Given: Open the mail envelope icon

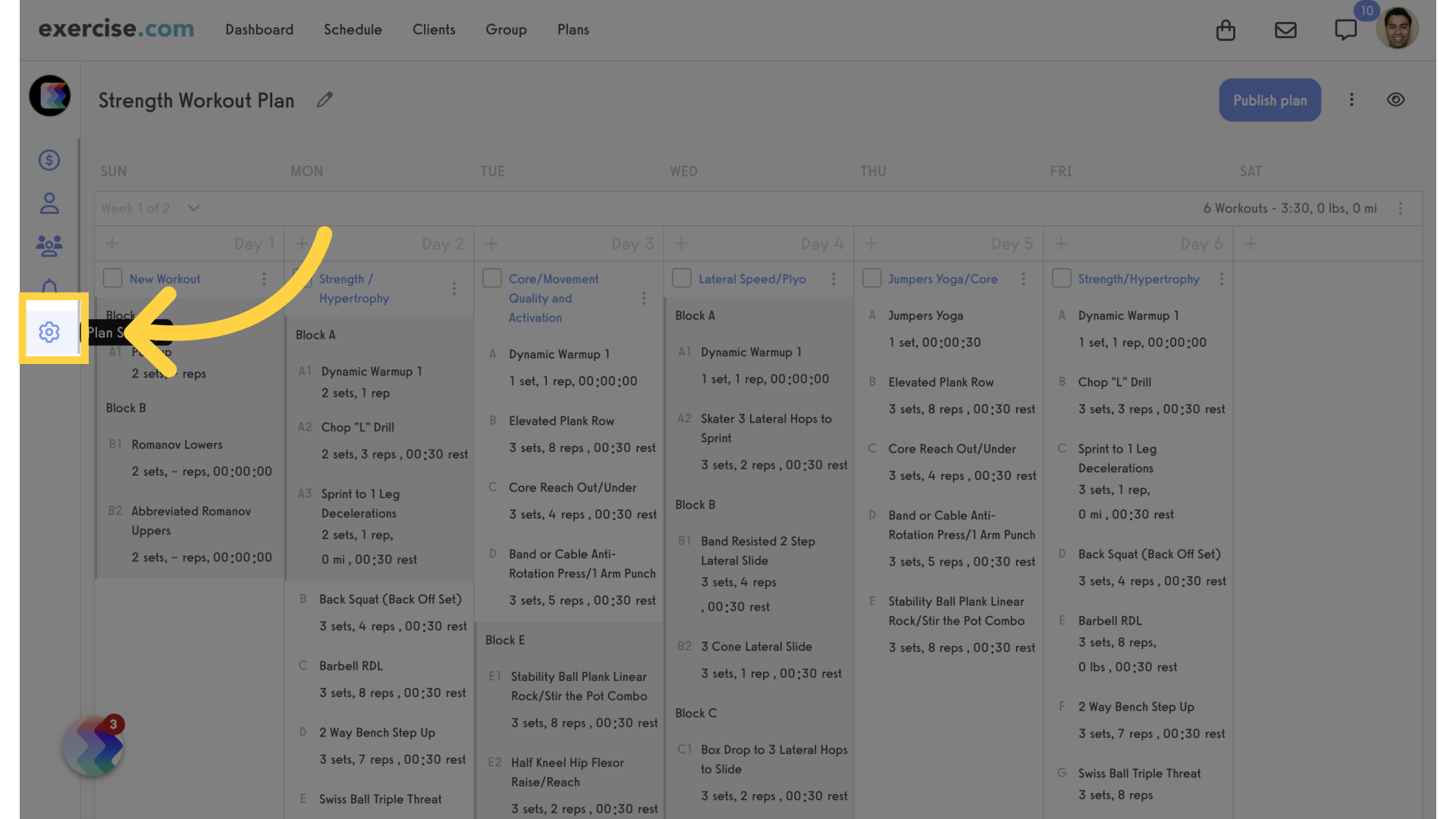Looking at the screenshot, I should [1285, 30].
